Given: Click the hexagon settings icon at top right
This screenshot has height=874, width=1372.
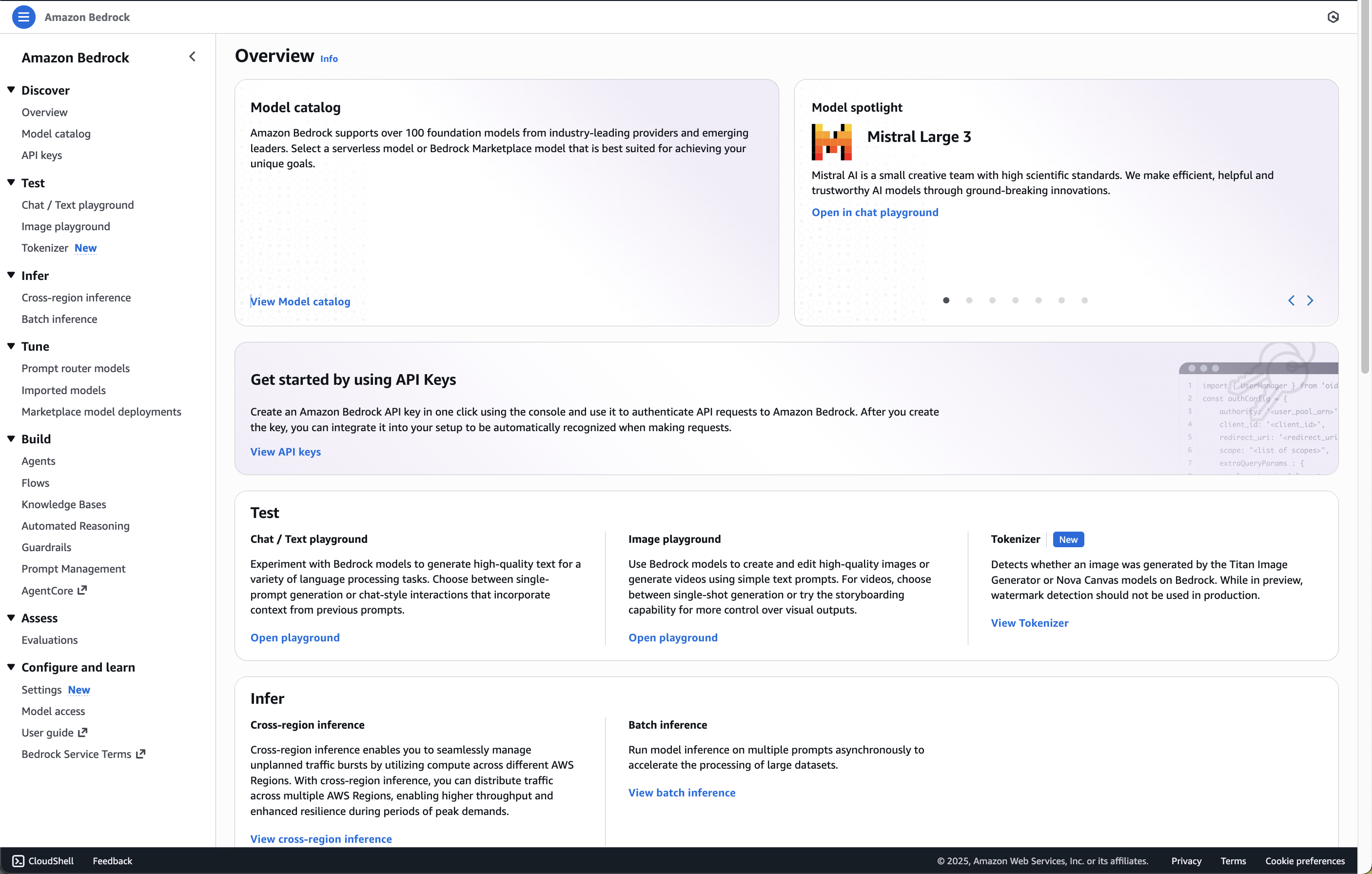Looking at the screenshot, I should 1333,17.
